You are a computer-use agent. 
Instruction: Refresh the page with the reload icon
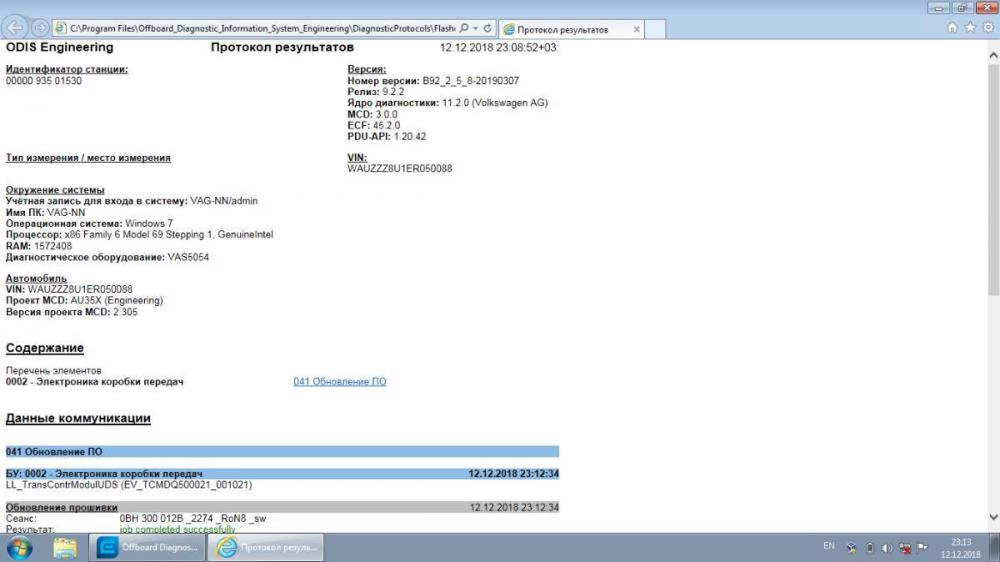(487, 29)
